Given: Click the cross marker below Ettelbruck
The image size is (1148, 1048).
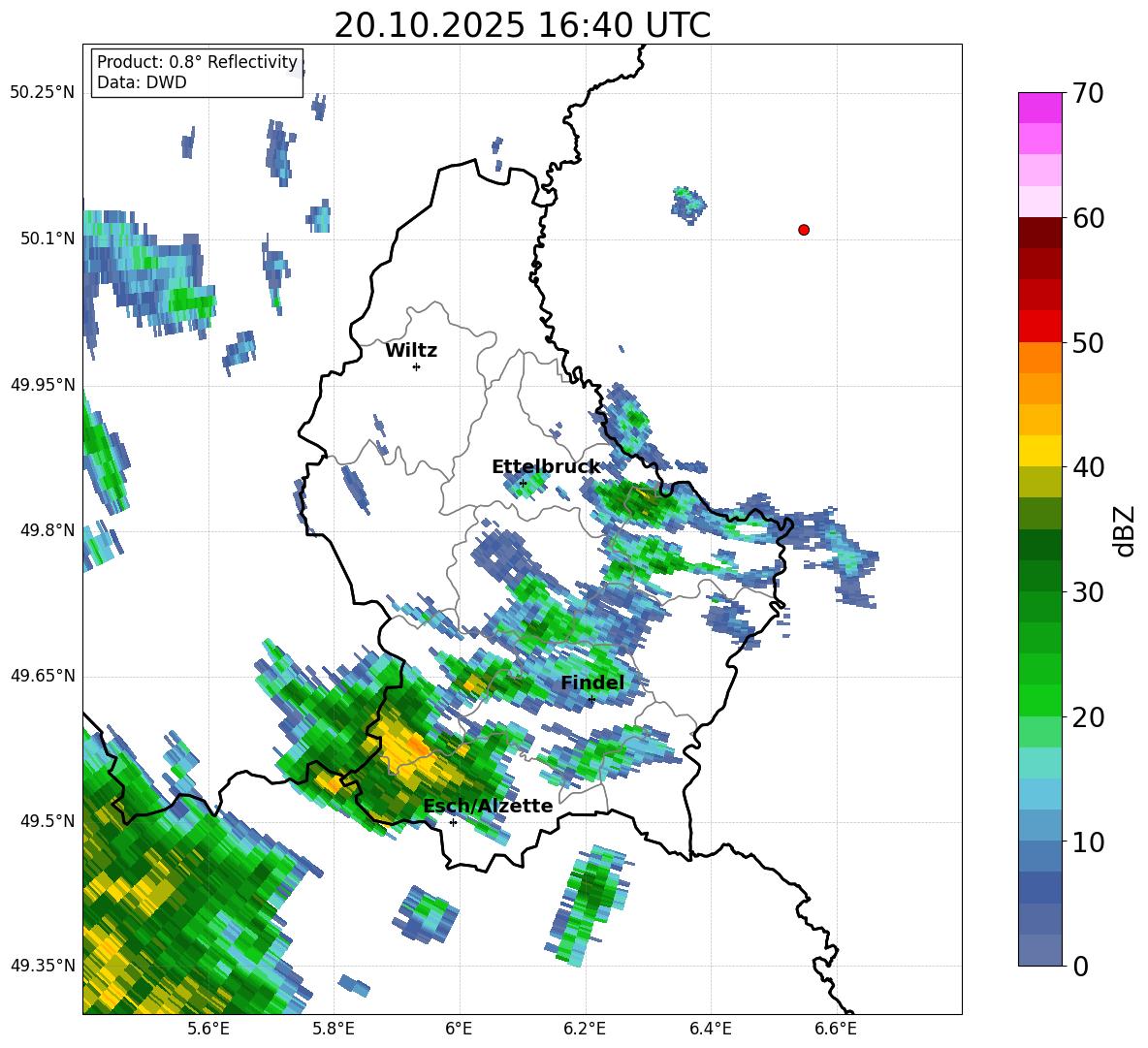Looking at the screenshot, I should click(523, 483).
